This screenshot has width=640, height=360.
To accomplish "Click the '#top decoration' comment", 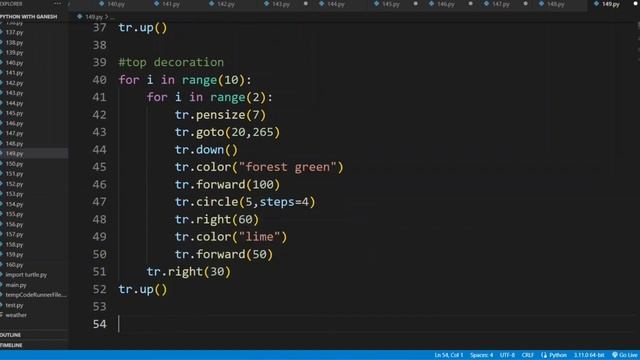I will tap(171, 62).
